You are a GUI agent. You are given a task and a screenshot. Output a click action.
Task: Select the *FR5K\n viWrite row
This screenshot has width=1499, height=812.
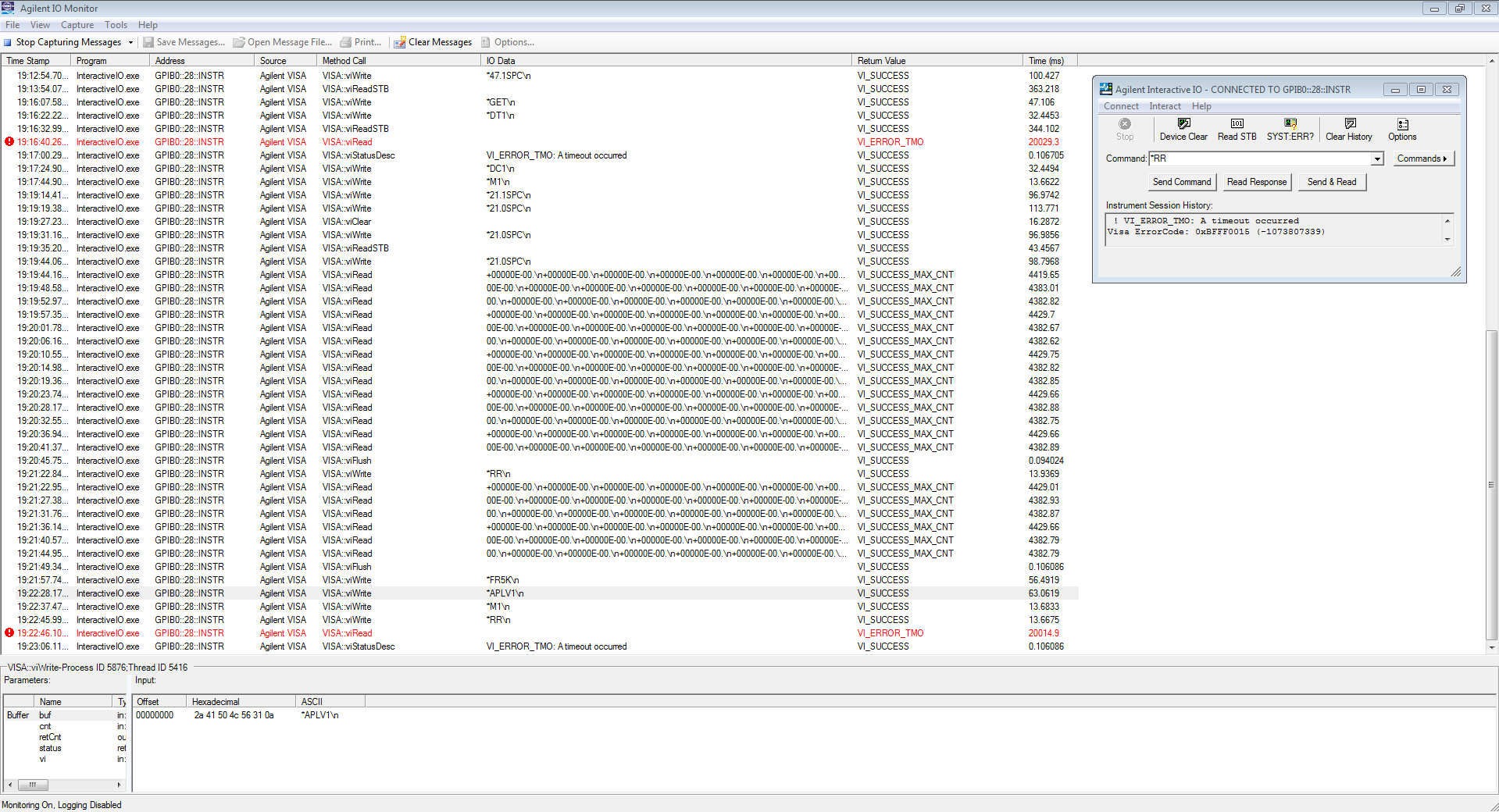(539, 580)
